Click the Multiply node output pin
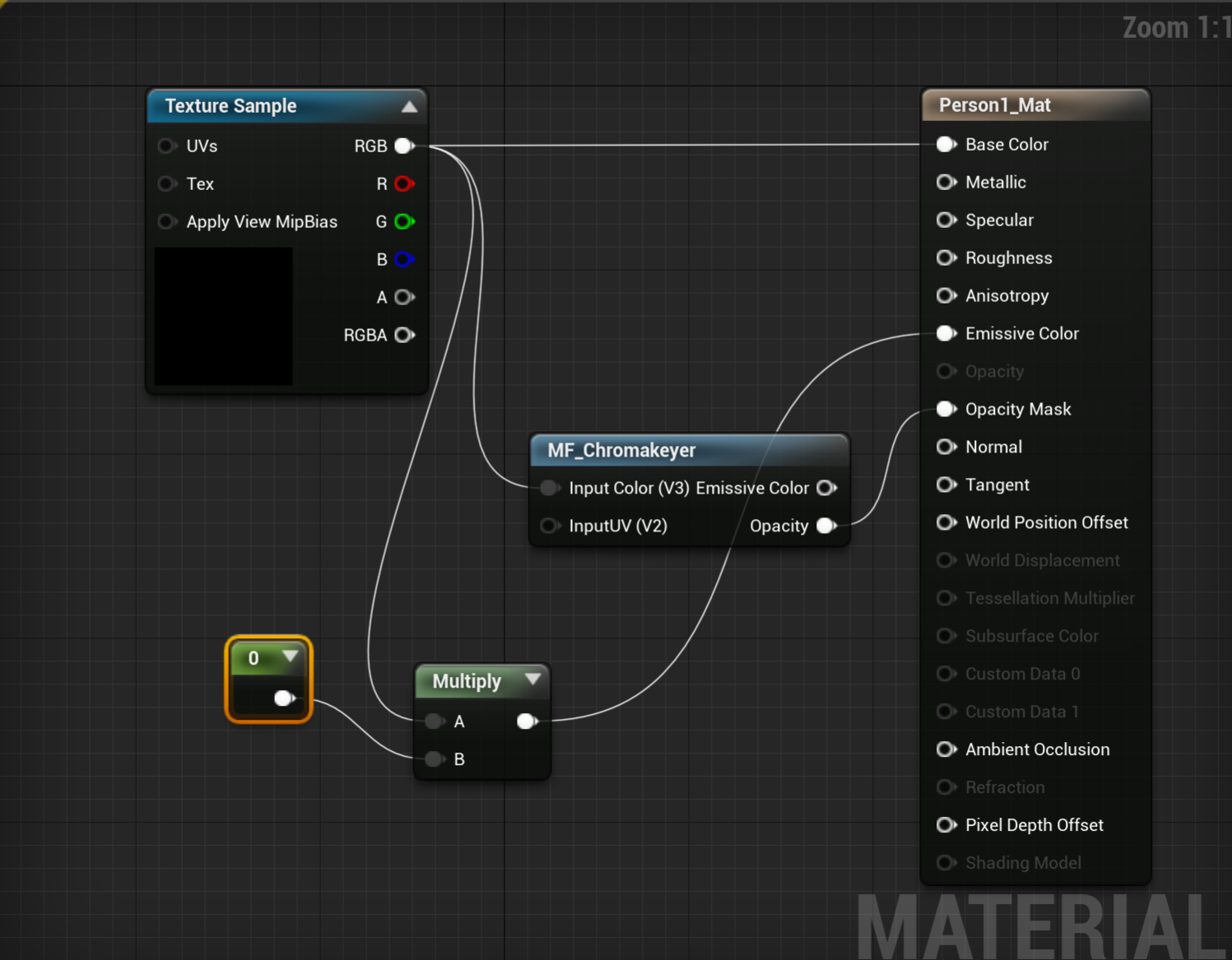This screenshot has height=960, width=1232. point(527,721)
